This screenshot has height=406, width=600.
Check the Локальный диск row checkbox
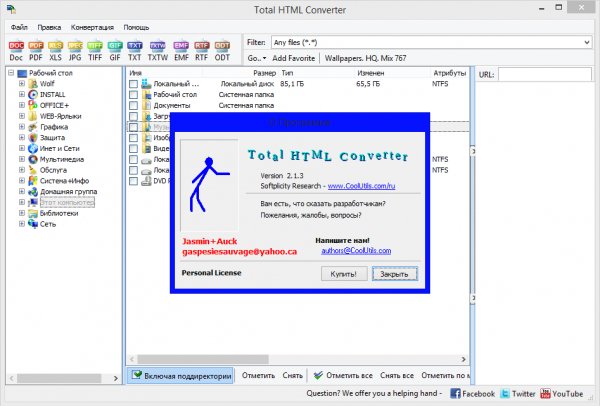click(x=134, y=84)
